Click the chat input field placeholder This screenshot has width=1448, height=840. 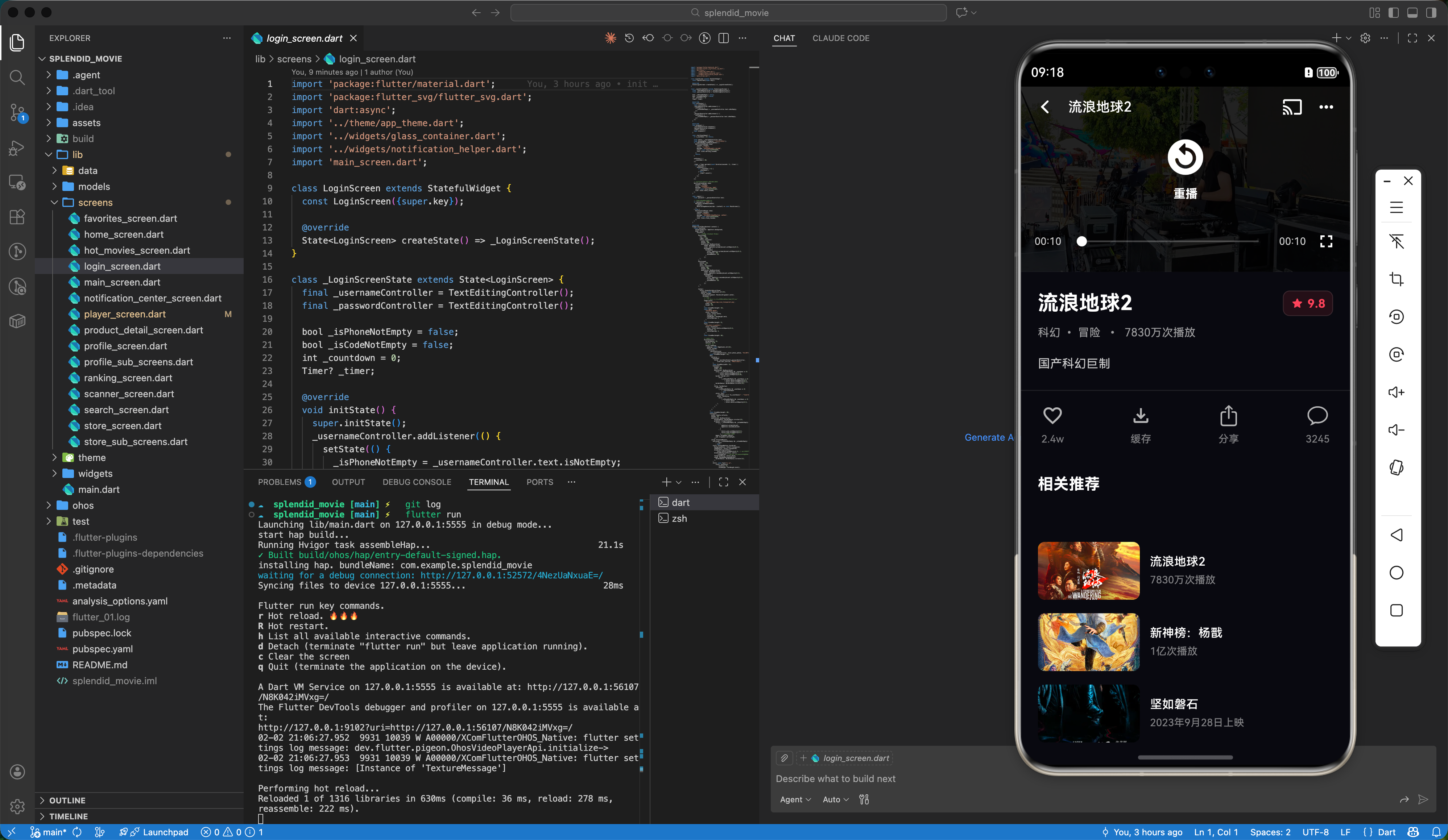tap(835, 778)
